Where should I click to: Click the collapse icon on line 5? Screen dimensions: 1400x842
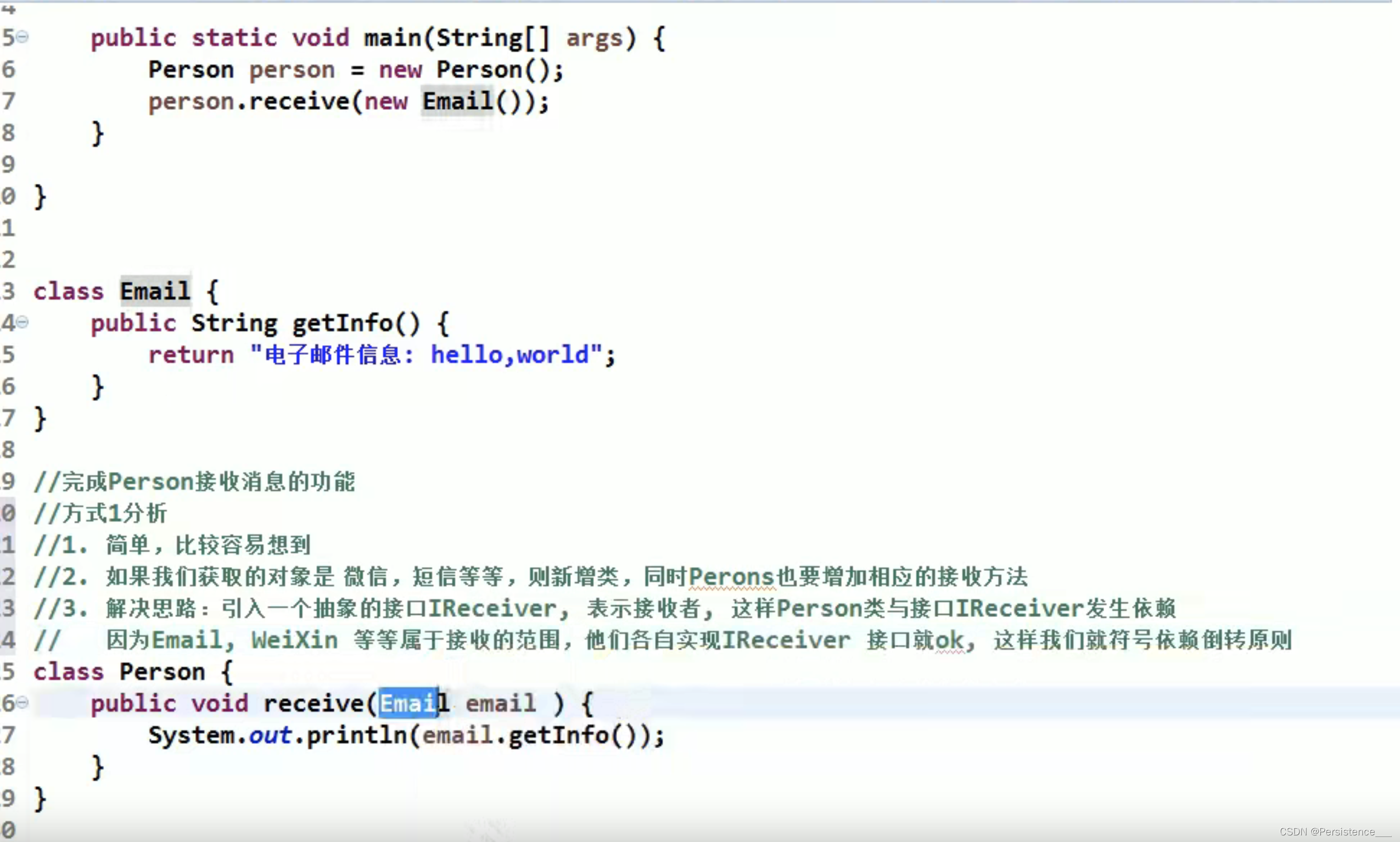[x=22, y=37]
